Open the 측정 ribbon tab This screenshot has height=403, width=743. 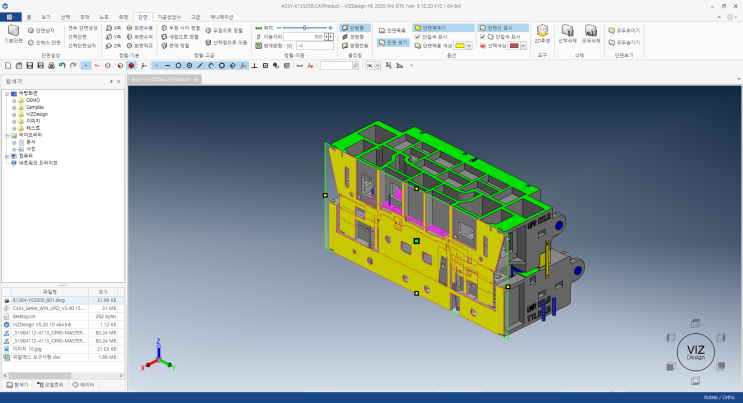click(123, 17)
